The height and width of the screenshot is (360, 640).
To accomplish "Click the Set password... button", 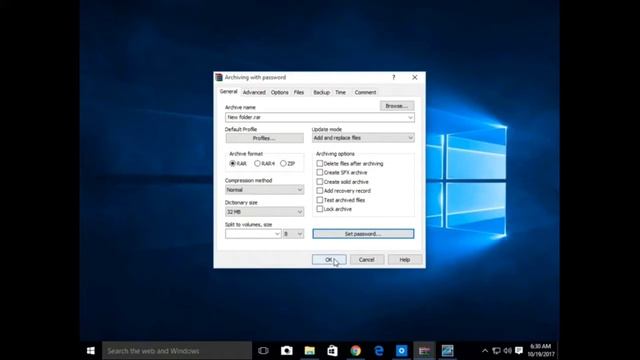I will pos(363,234).
